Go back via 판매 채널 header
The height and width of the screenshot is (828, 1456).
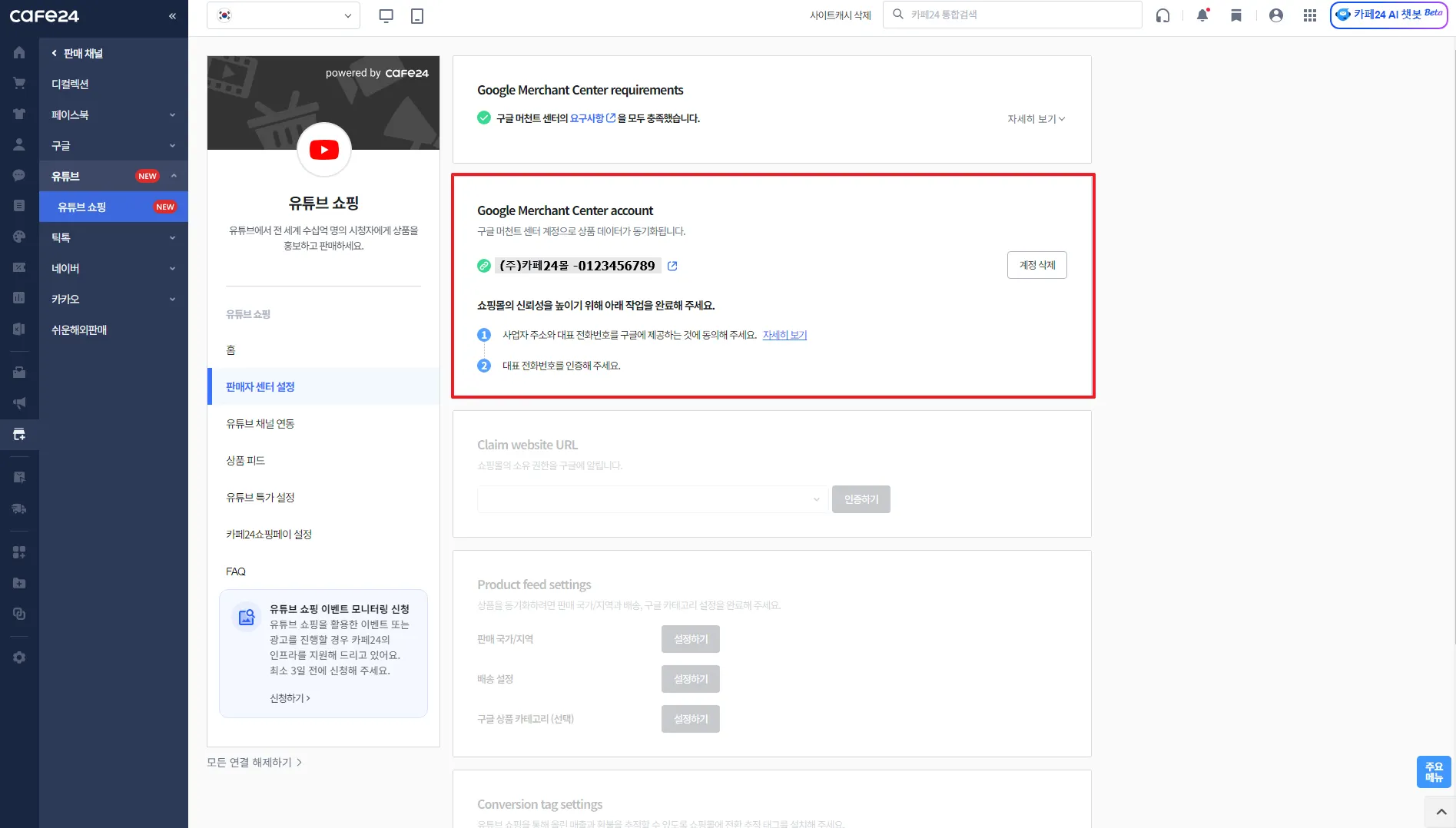77,53
